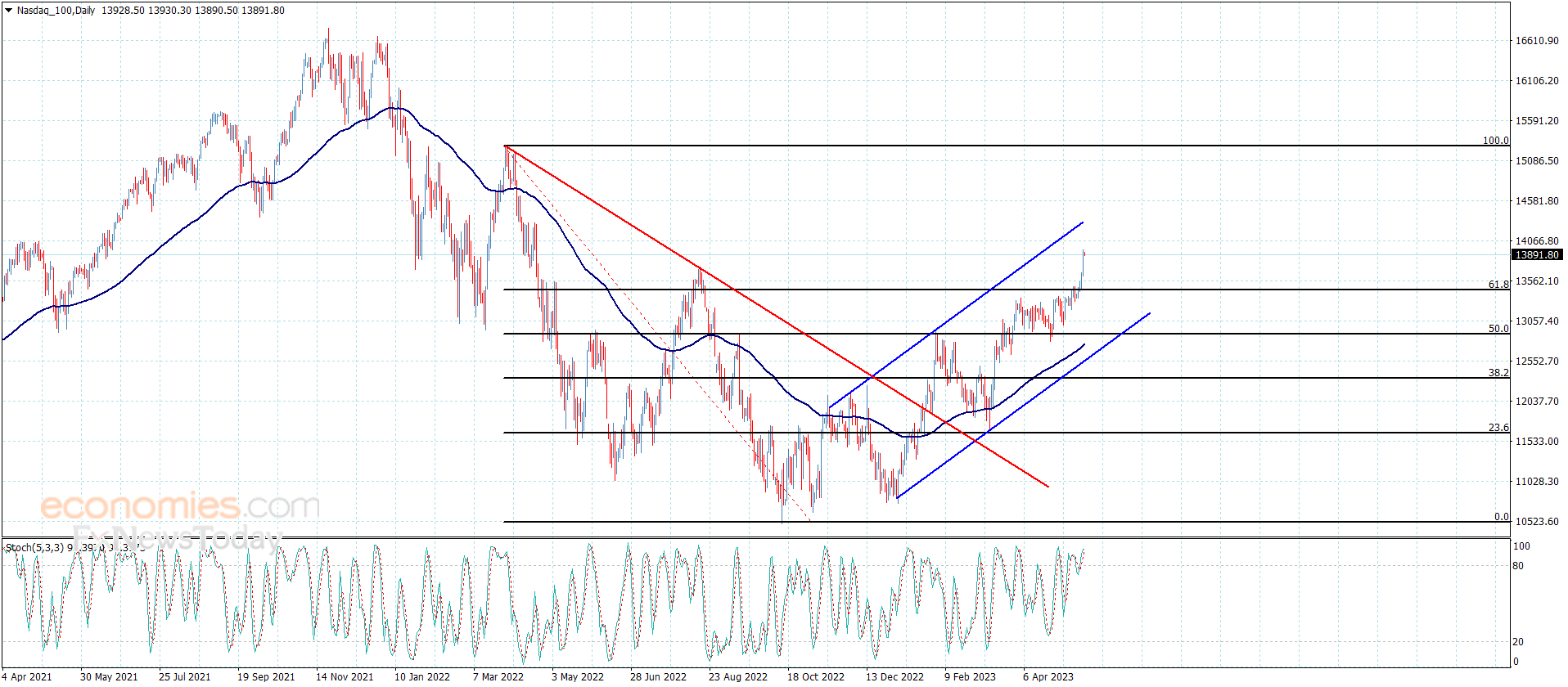Click the 9 Feb 2023 date label
The height and width of the screenshot is (687, 1568).
tap(971, 676)
